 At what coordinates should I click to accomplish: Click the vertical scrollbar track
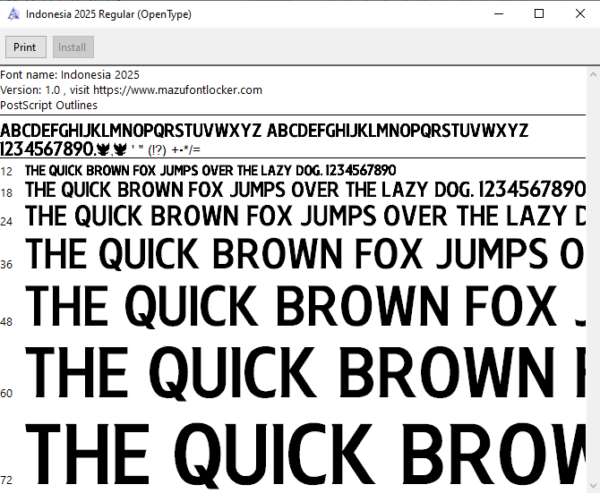(593, 279)
